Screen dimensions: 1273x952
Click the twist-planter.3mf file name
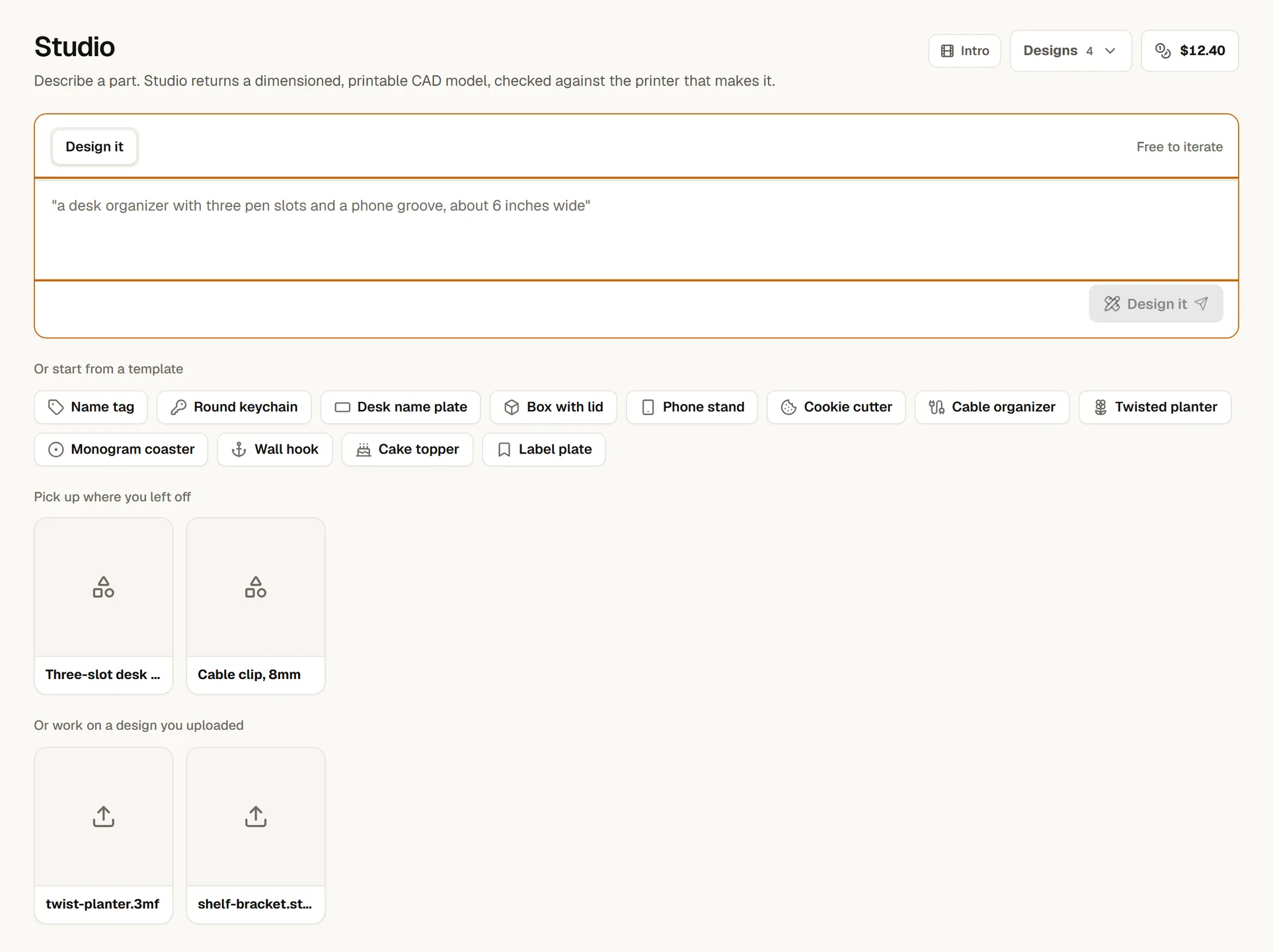[x=102, y=904]
